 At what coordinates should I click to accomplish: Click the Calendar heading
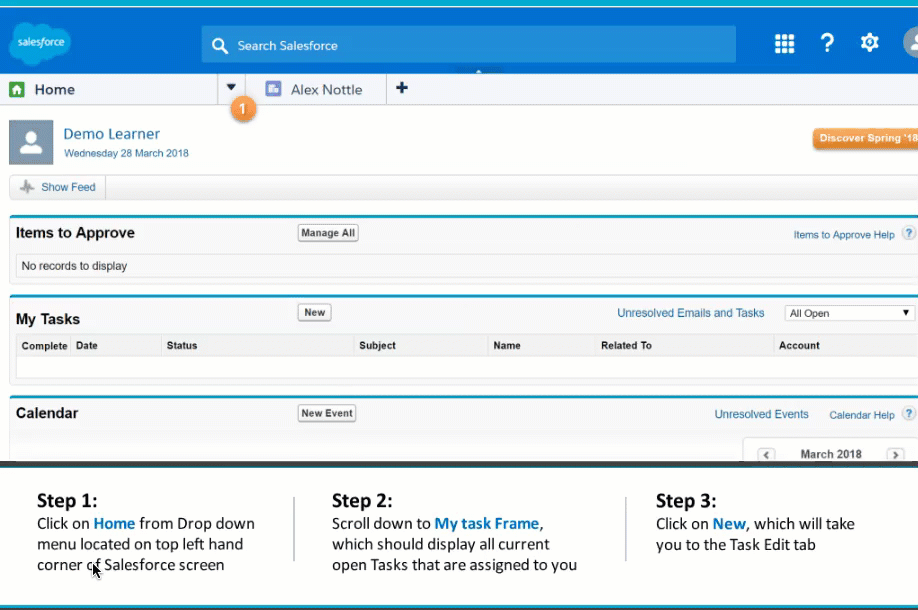click(47, 413)
